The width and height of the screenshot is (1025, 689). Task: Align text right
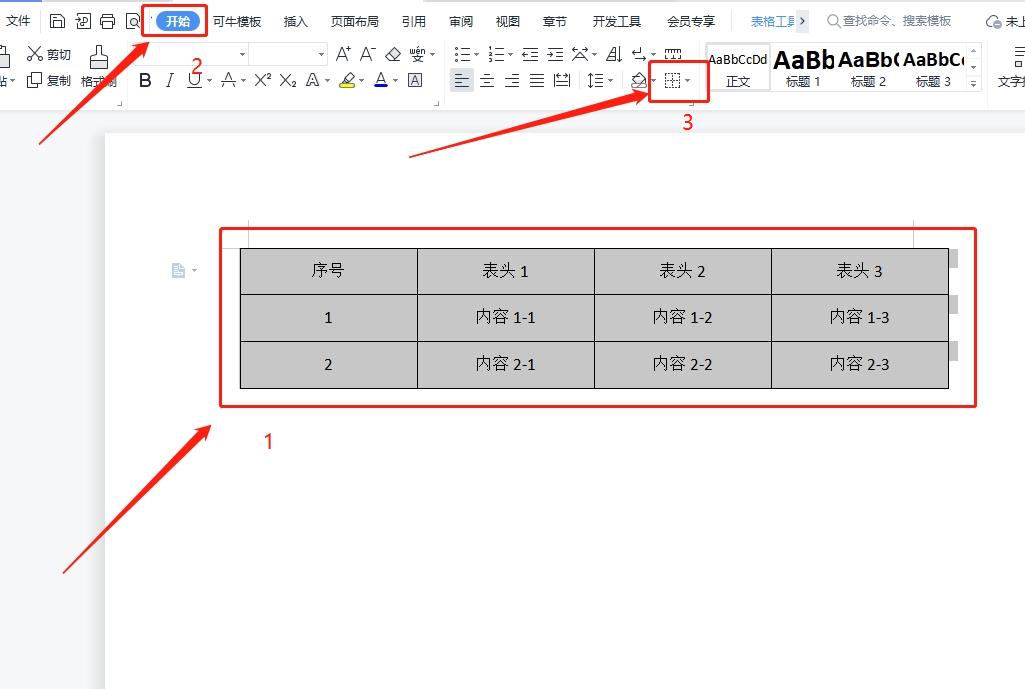512,80
